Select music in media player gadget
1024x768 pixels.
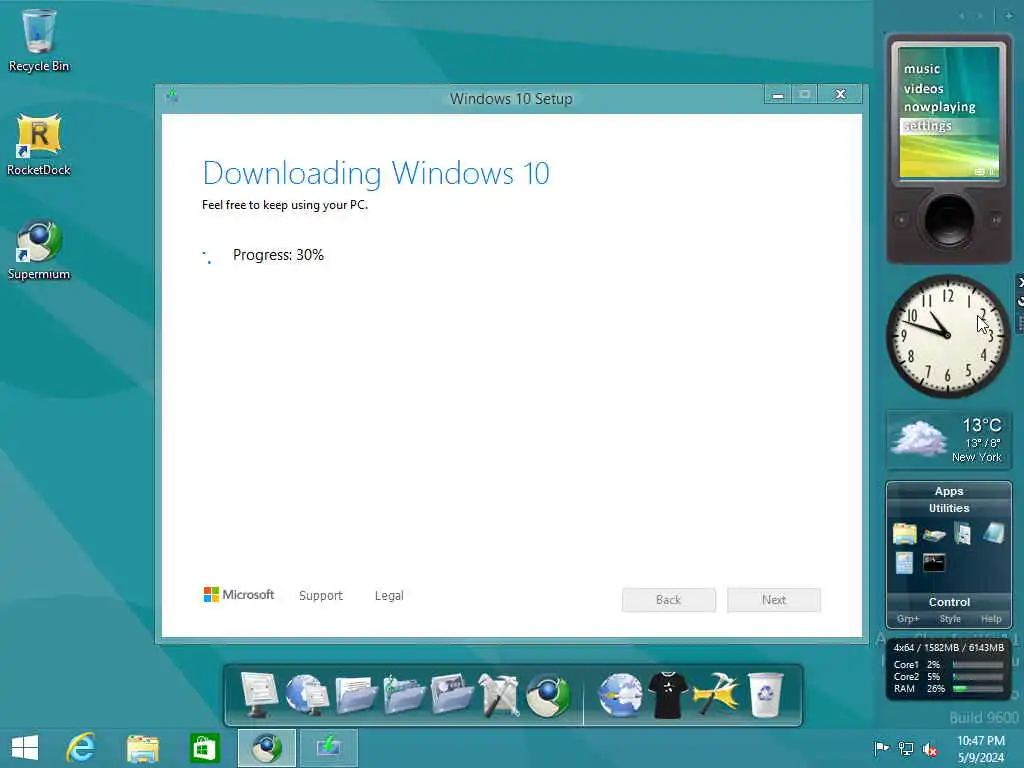click(x=922, y=69)
